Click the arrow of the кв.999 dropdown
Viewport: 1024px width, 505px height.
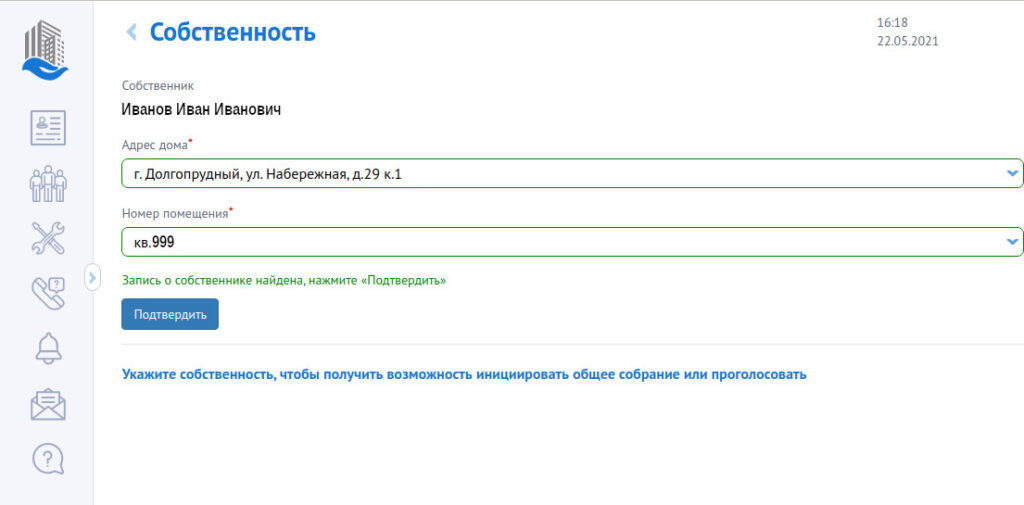click(x=1012, y=242)
